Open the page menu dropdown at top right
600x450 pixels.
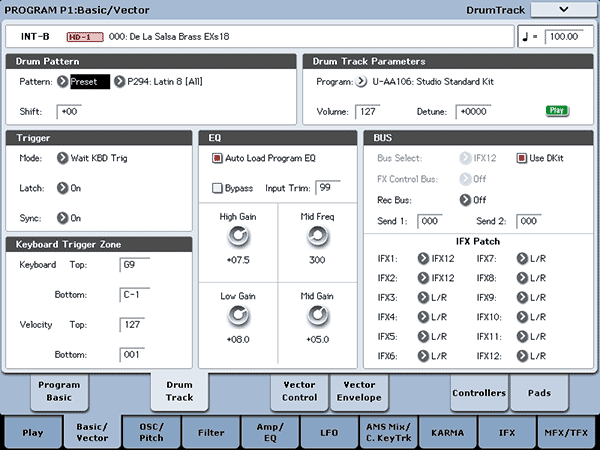(563, 9)
